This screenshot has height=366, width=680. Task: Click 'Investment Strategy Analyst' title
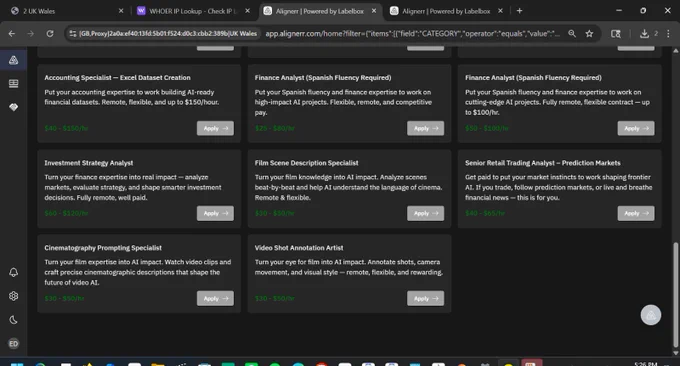coord(88,163)
